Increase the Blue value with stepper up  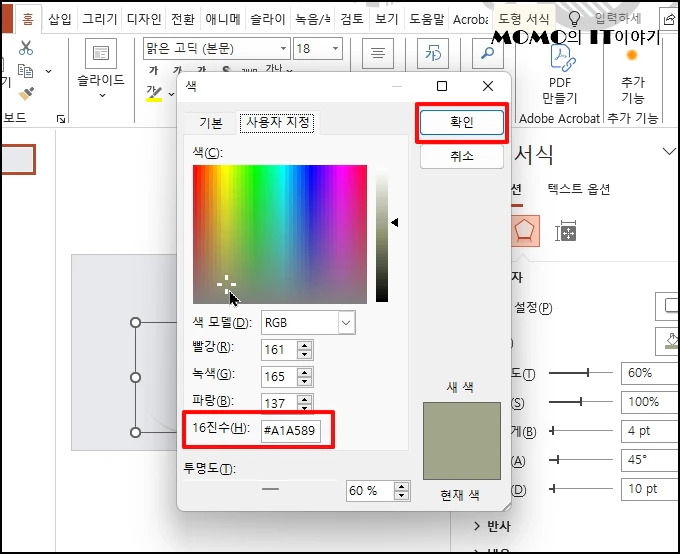pos(304,399)
